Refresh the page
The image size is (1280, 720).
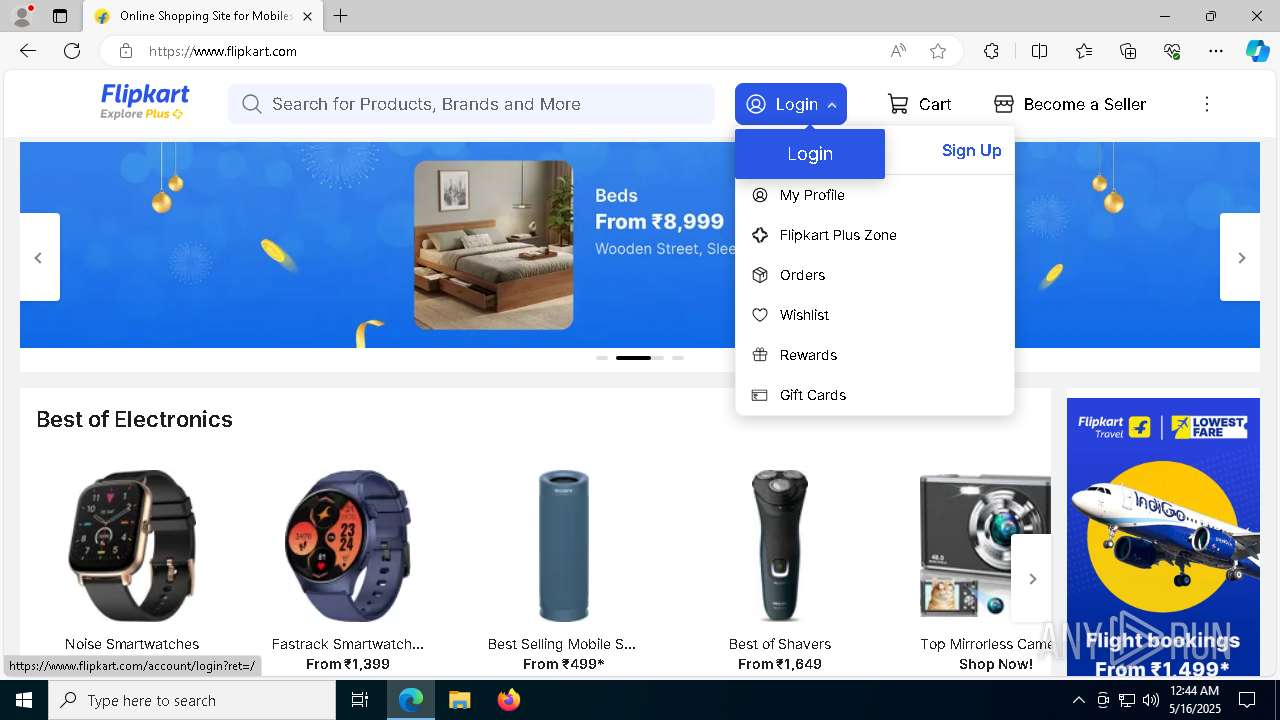coord(72,51)
